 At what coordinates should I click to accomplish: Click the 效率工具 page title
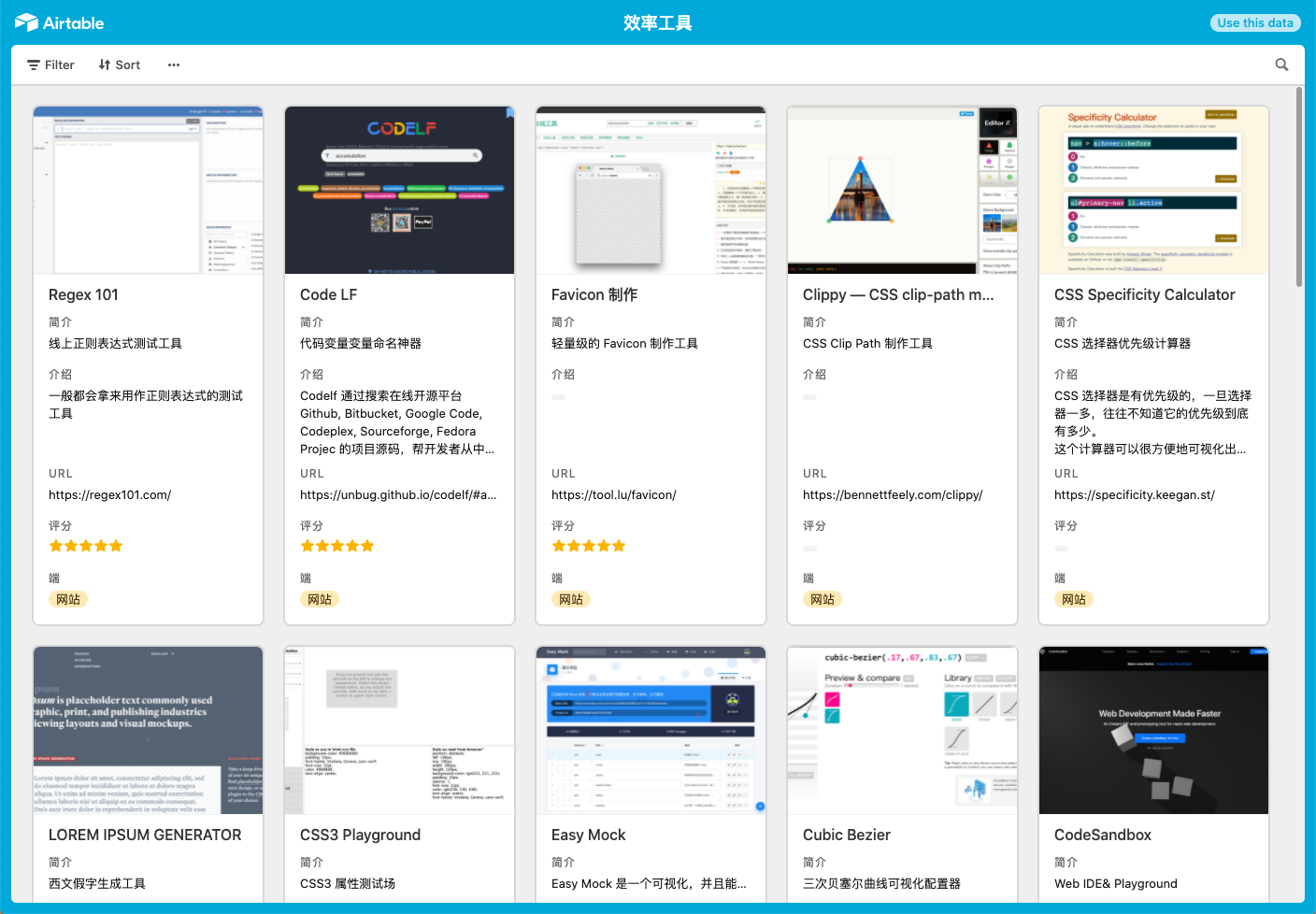658,22
